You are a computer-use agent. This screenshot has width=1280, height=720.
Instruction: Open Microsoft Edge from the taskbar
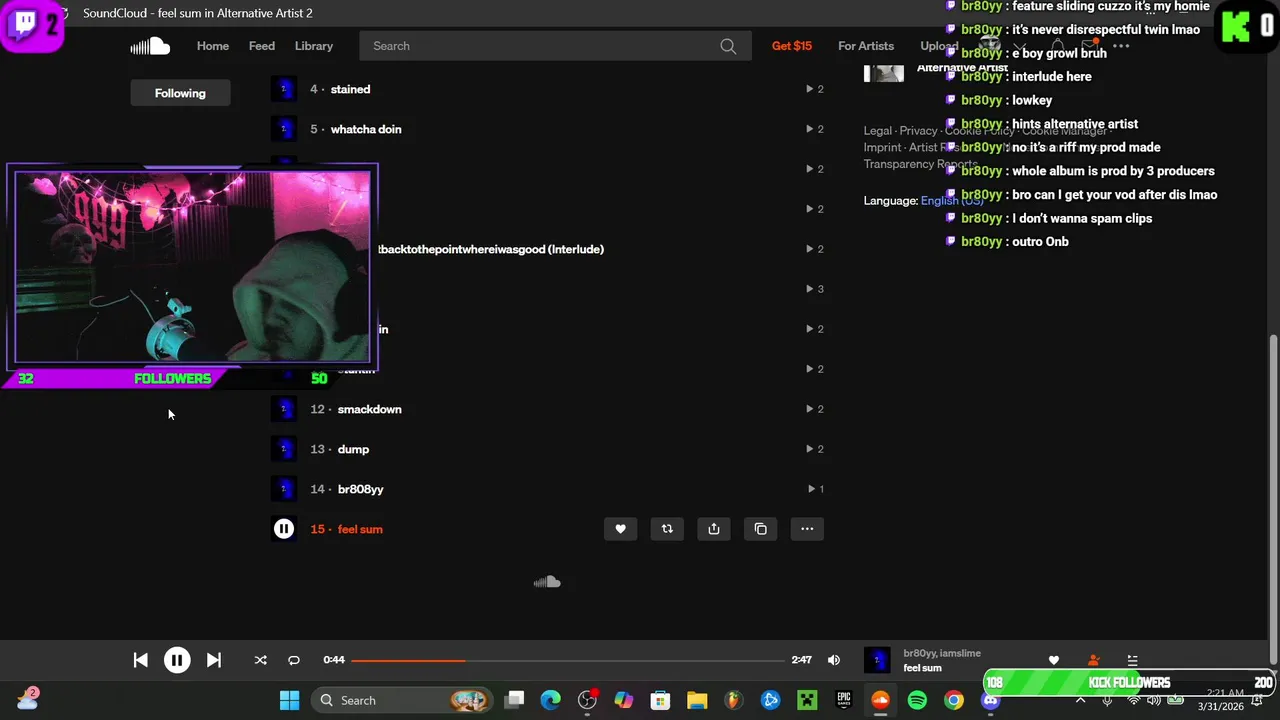click(x=551, y=700)
